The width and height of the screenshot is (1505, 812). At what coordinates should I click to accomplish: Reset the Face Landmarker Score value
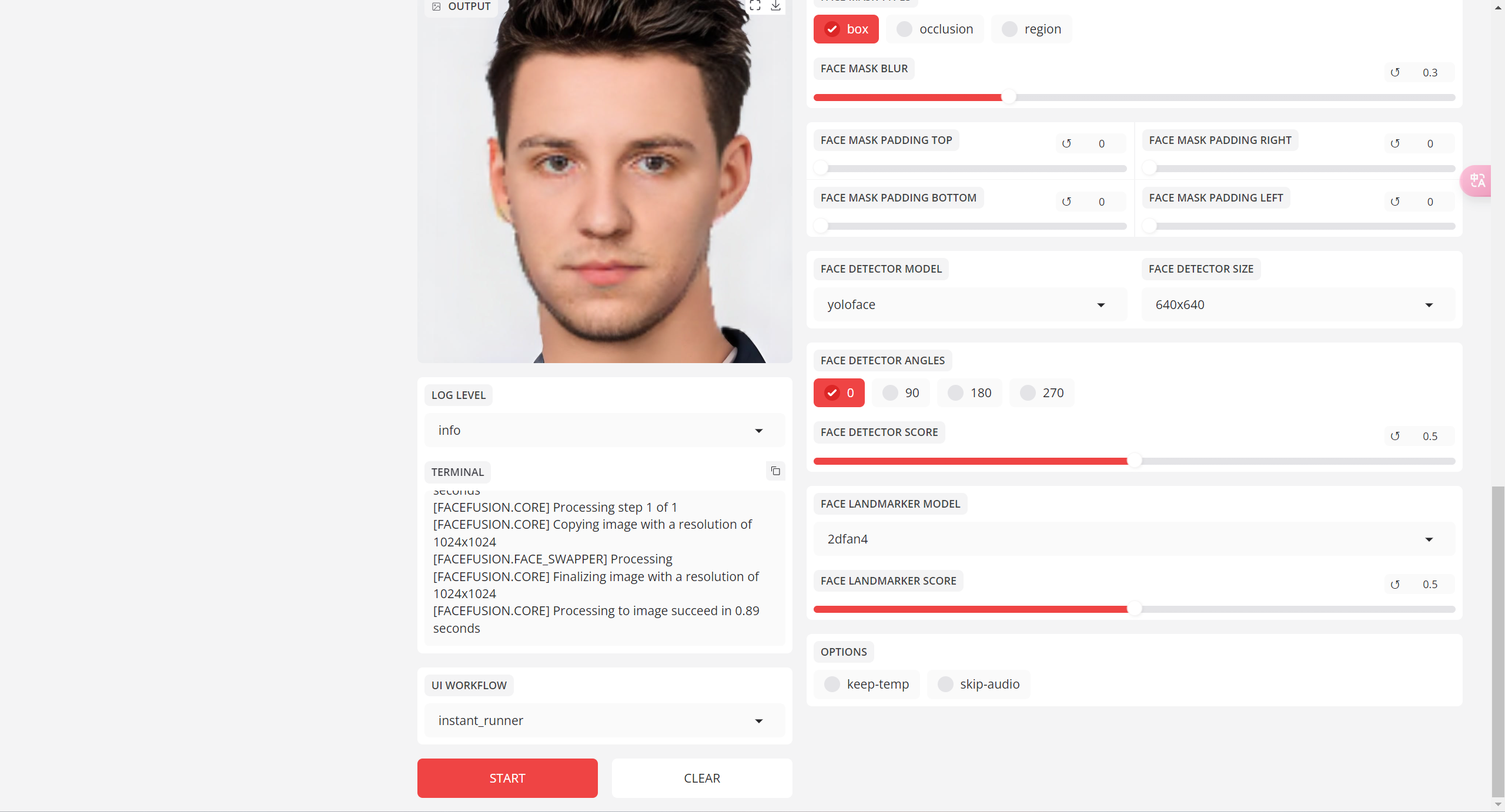tap(1395, 585)
